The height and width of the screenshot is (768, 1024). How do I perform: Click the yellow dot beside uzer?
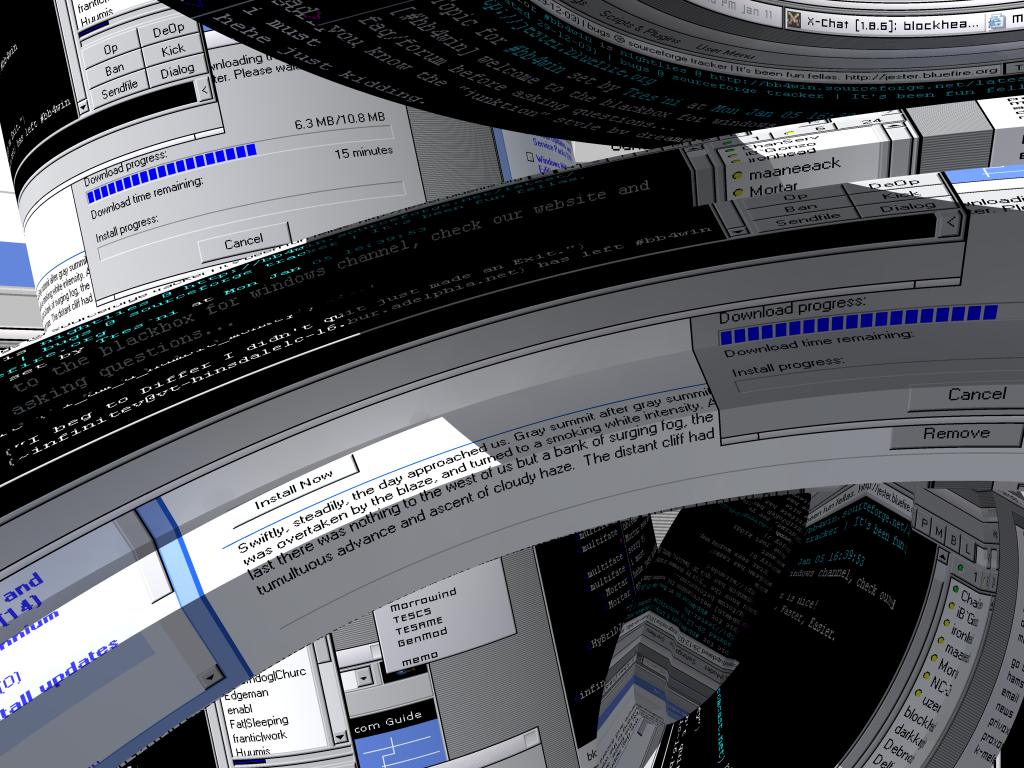pyautogui.click(x=921, y=695)
